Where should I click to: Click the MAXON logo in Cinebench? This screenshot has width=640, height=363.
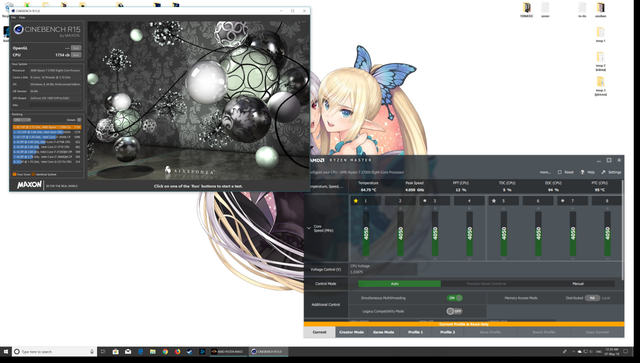(29, 185)
